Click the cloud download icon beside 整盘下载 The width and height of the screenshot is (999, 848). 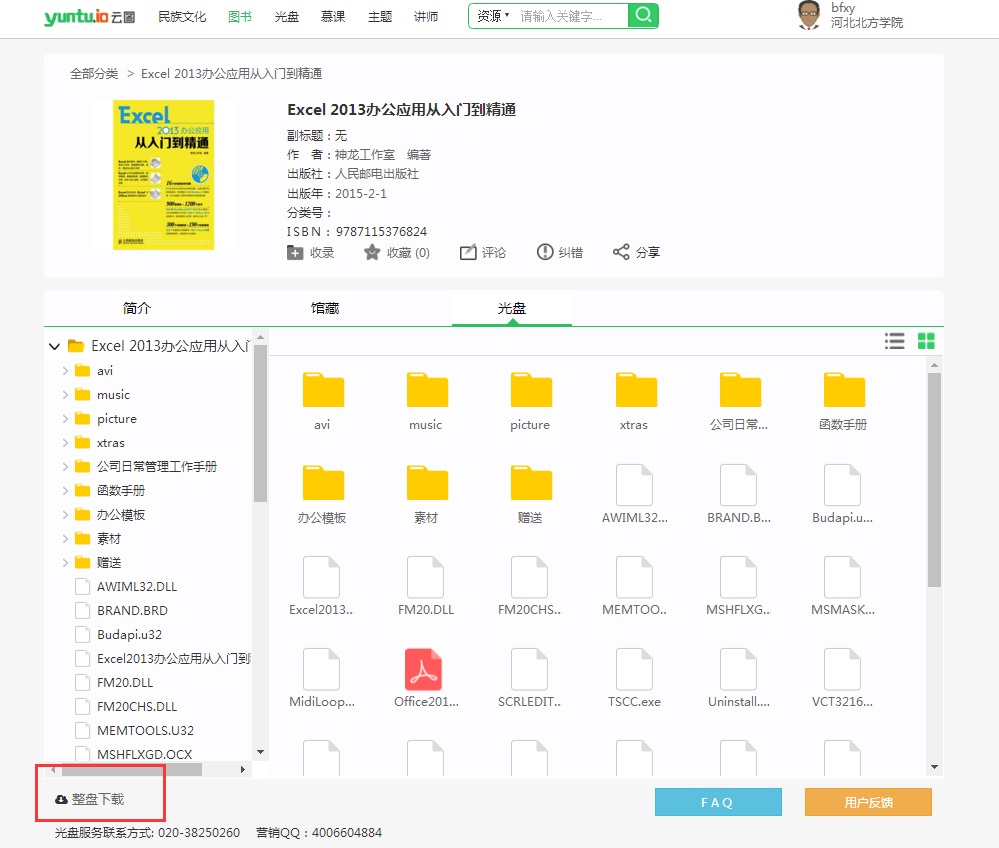click(61, 799)
